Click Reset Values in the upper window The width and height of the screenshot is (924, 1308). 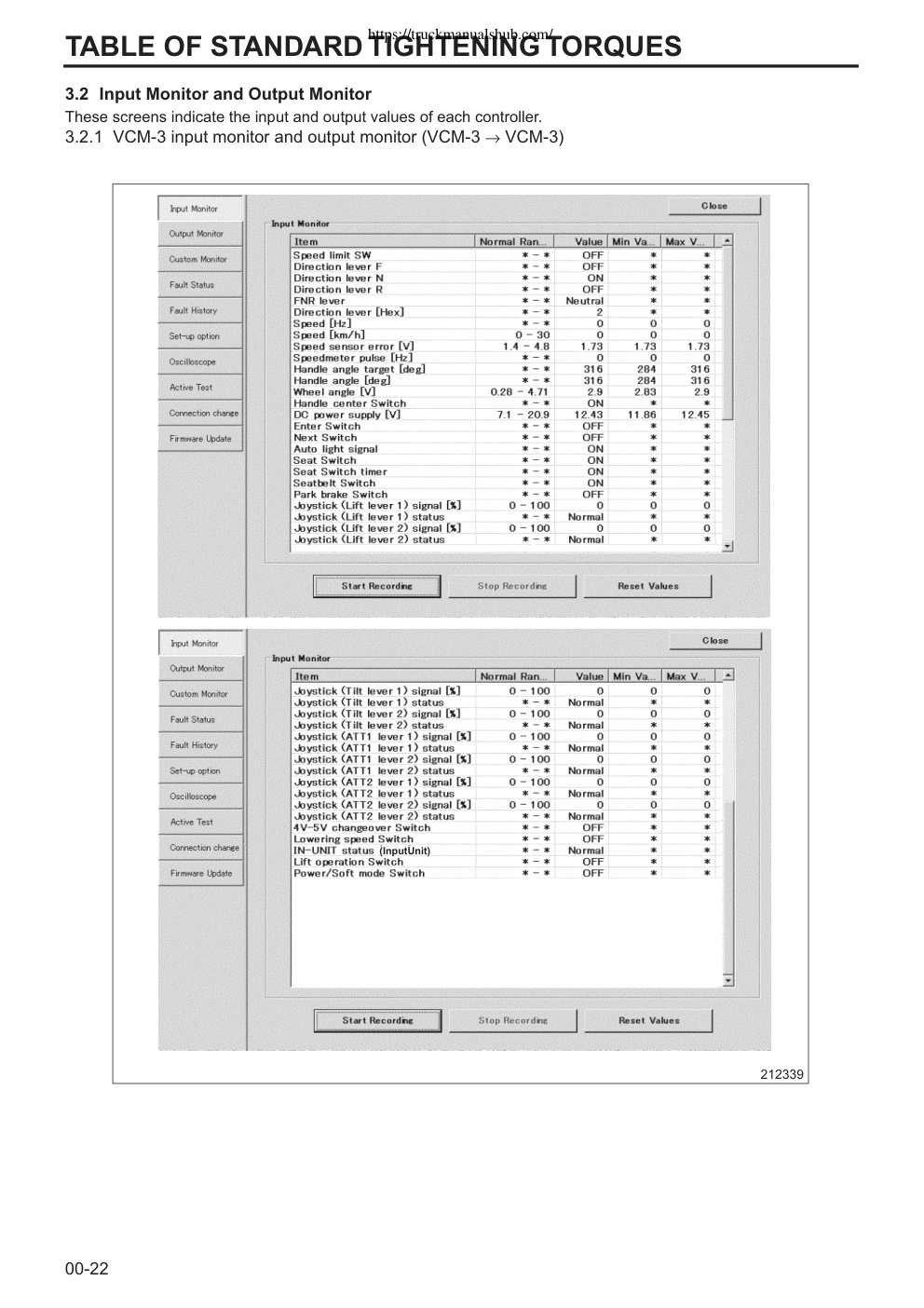[648, 586]
